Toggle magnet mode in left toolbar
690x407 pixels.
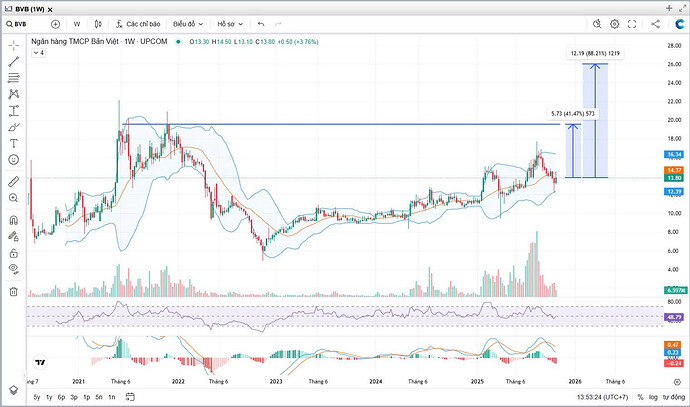coord(14,219)
